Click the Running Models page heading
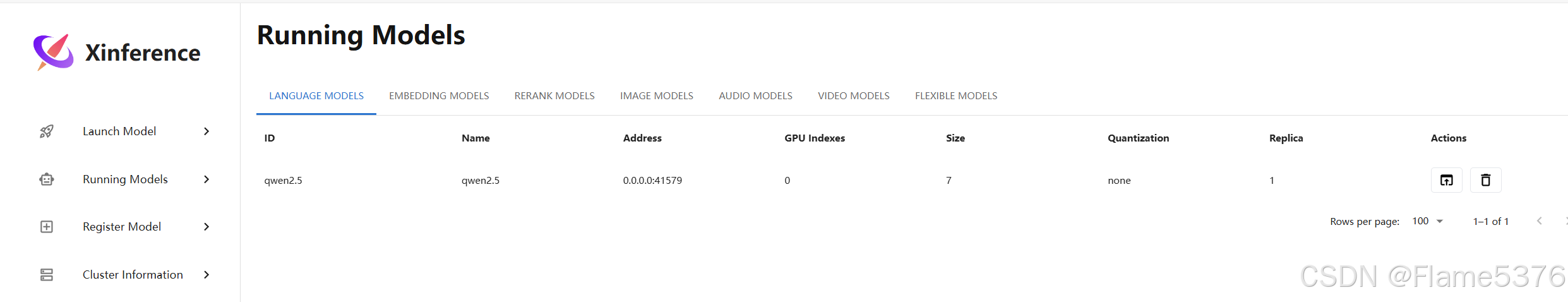 [x=361, y=35]
